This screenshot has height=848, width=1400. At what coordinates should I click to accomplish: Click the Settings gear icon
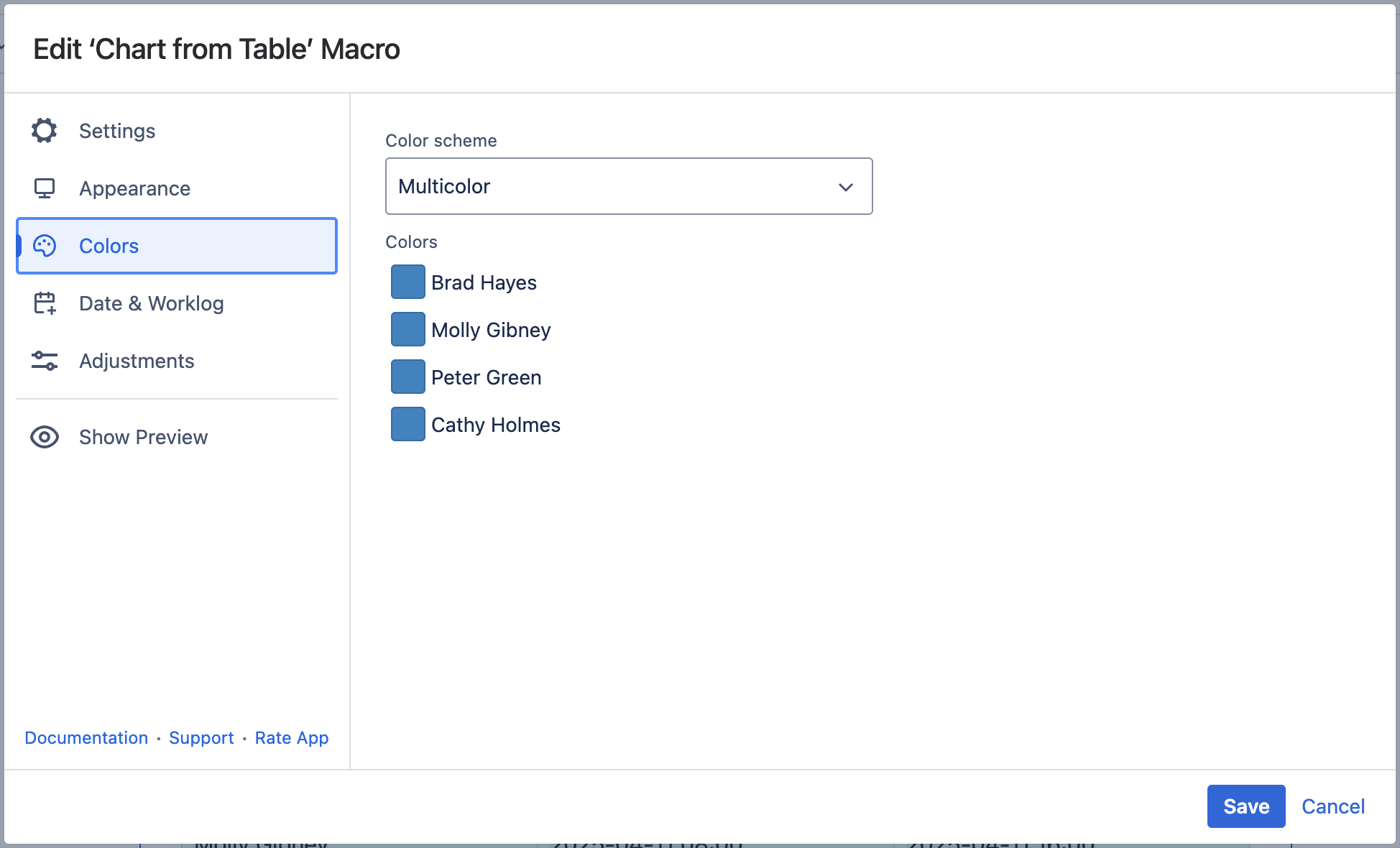point(45,131)
